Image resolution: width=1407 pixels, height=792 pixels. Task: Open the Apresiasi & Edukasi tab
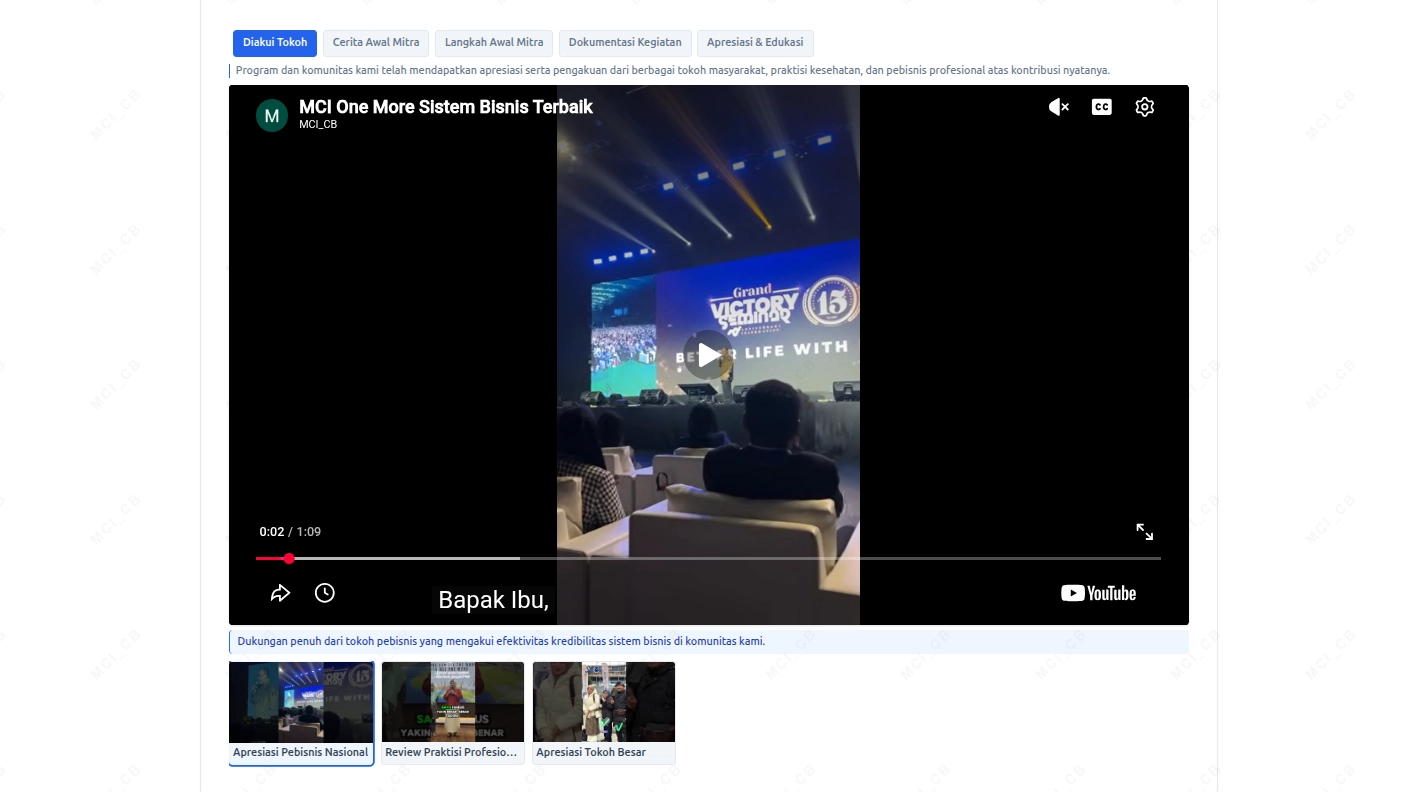[755, 43]
